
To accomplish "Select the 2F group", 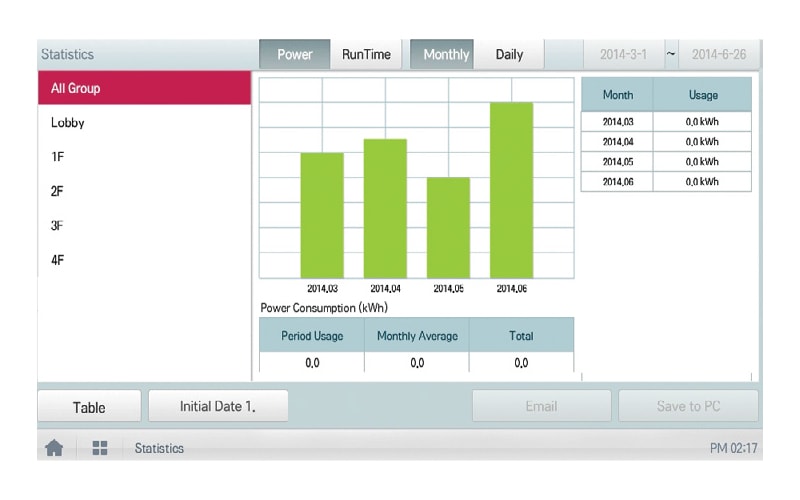I will (144, 191).
